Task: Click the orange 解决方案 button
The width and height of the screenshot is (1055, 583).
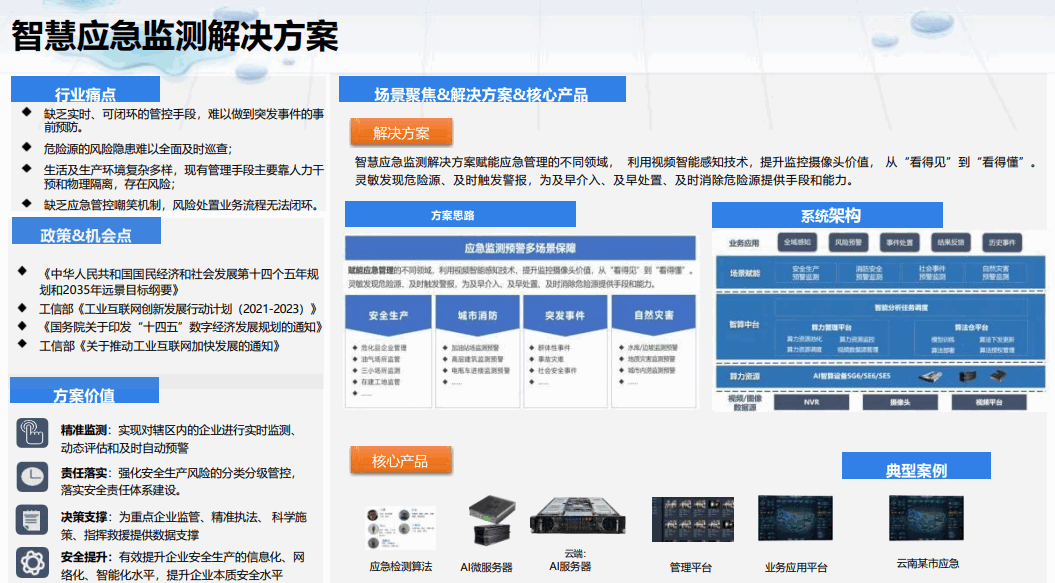Action: pos(402,132)
